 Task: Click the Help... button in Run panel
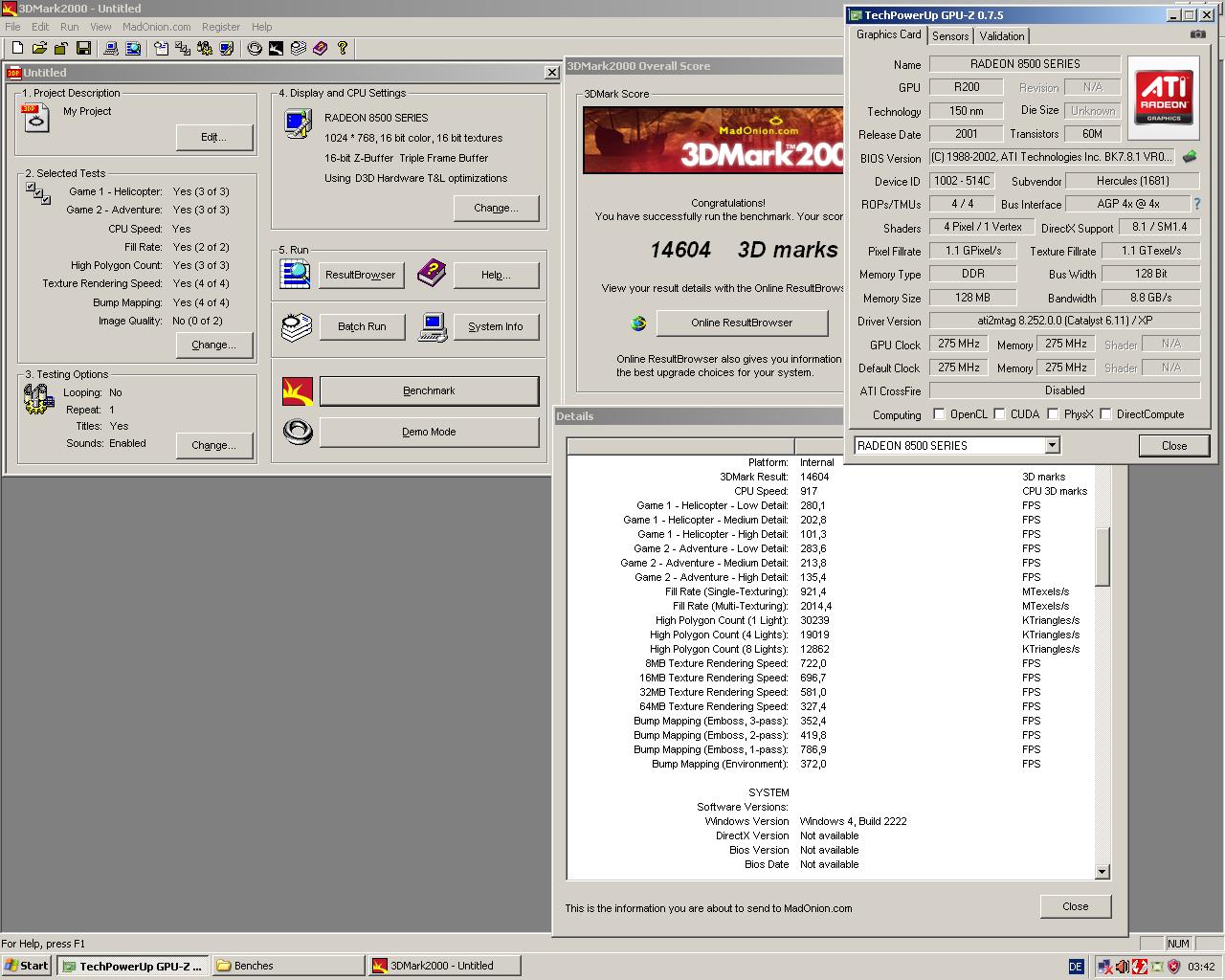[496, 275]
